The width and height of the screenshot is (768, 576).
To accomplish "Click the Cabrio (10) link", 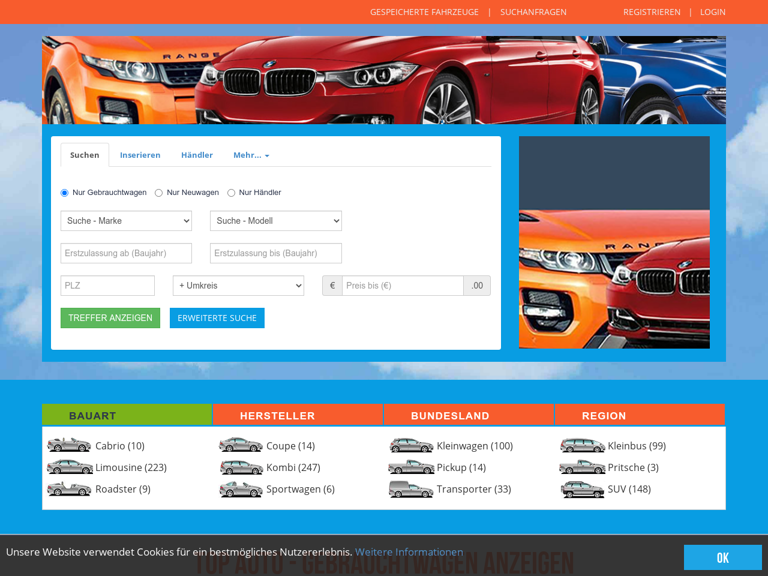I will coord(120,446).
